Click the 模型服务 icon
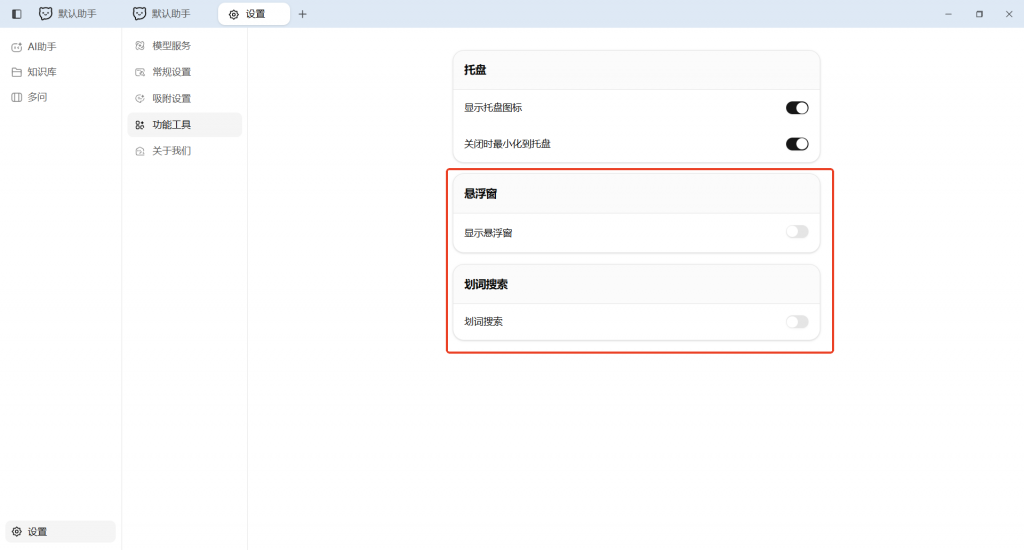 pyautogui.click(x=140, y=46)
